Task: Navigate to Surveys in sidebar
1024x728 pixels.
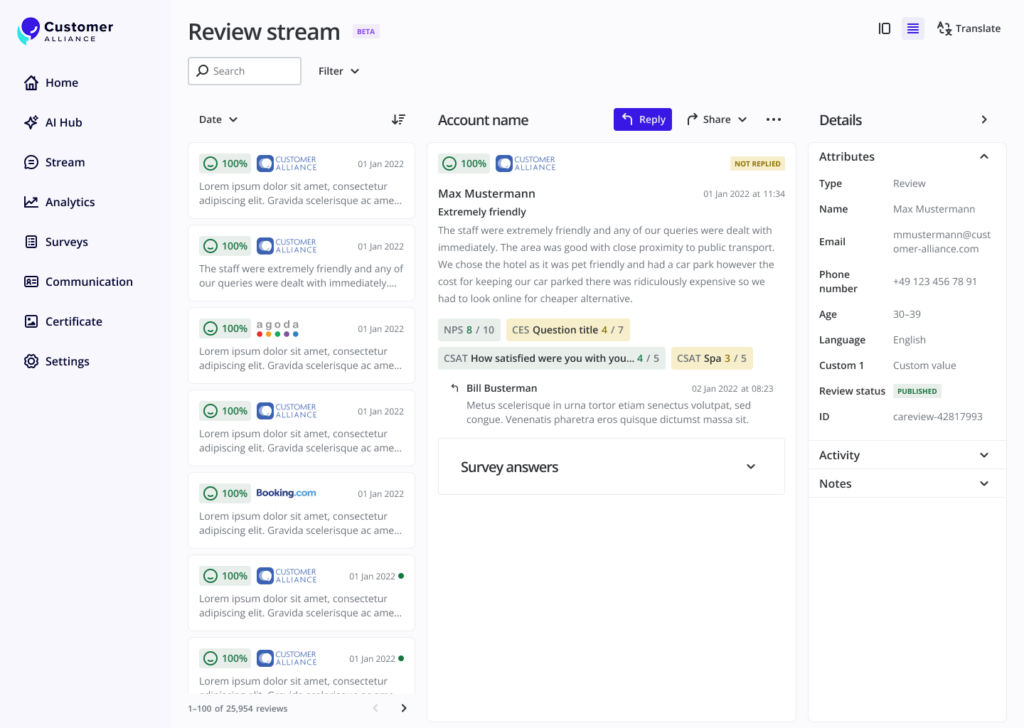Action: click(66, 242)
